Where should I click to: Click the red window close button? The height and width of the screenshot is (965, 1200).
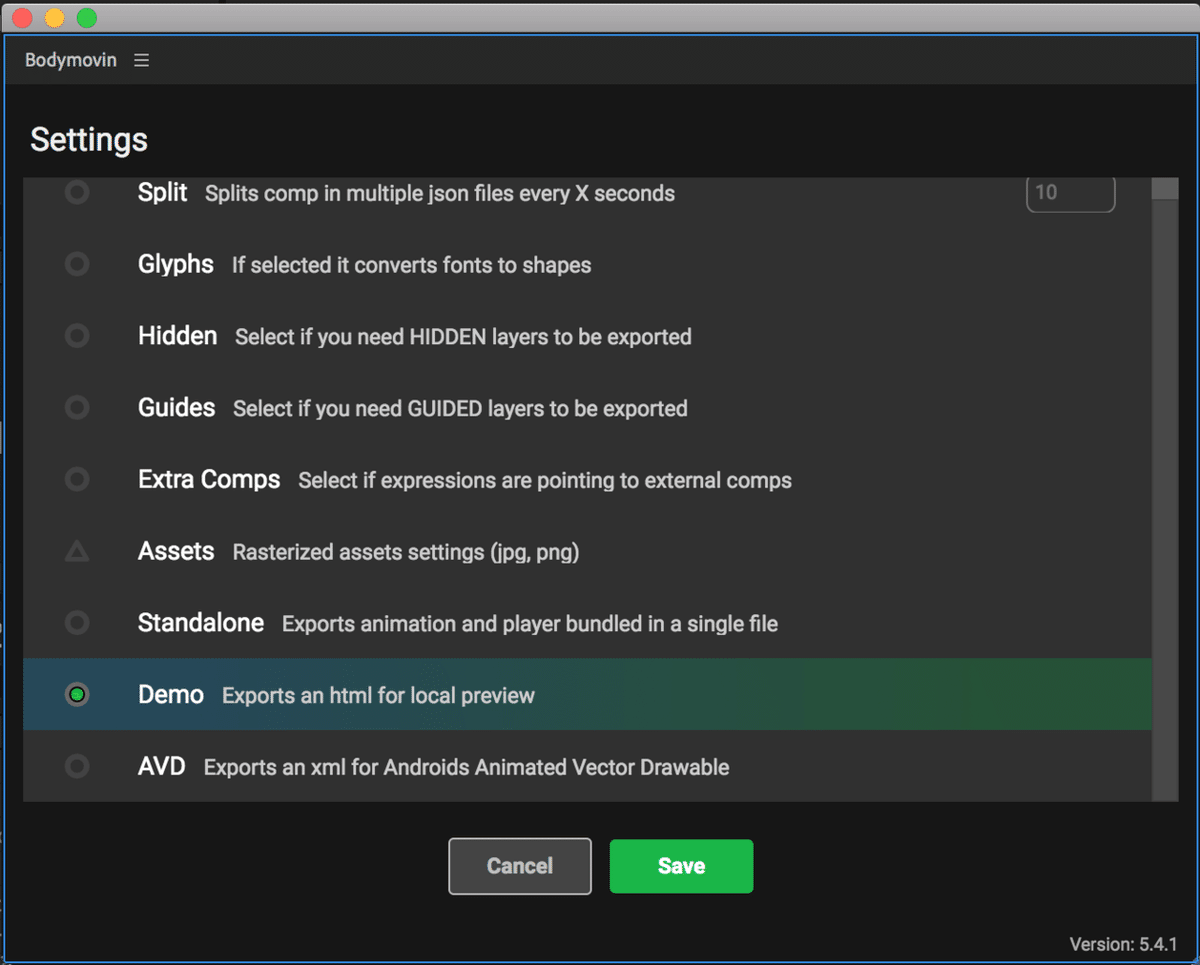pyautogui.click(x=23, y=18)
